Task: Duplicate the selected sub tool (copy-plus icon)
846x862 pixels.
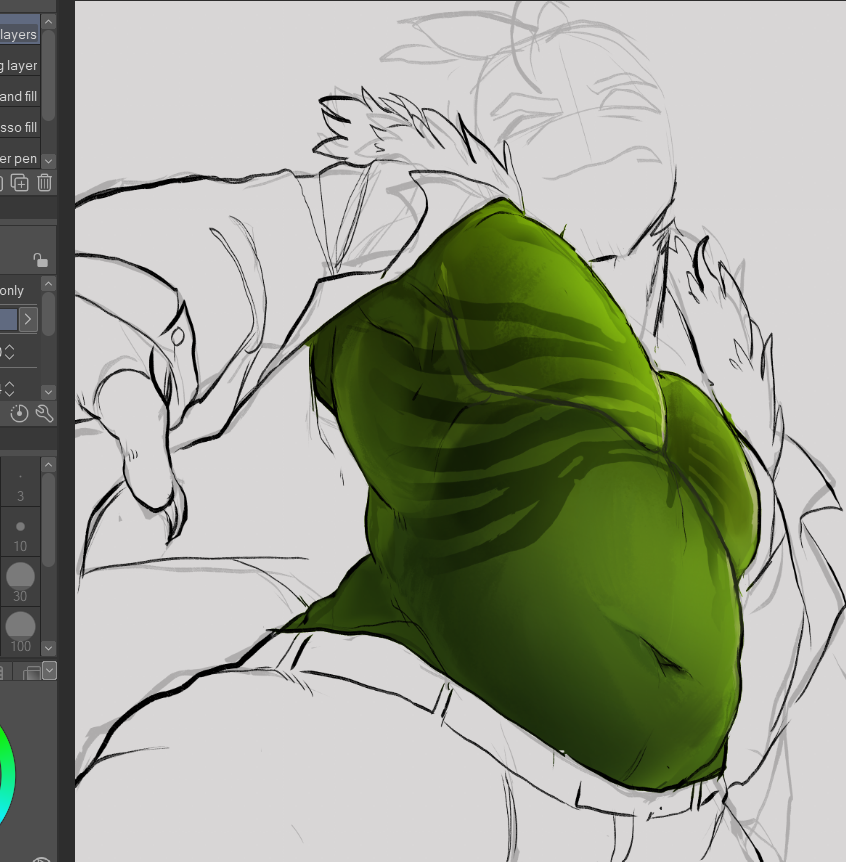Action: click(20, 183)
